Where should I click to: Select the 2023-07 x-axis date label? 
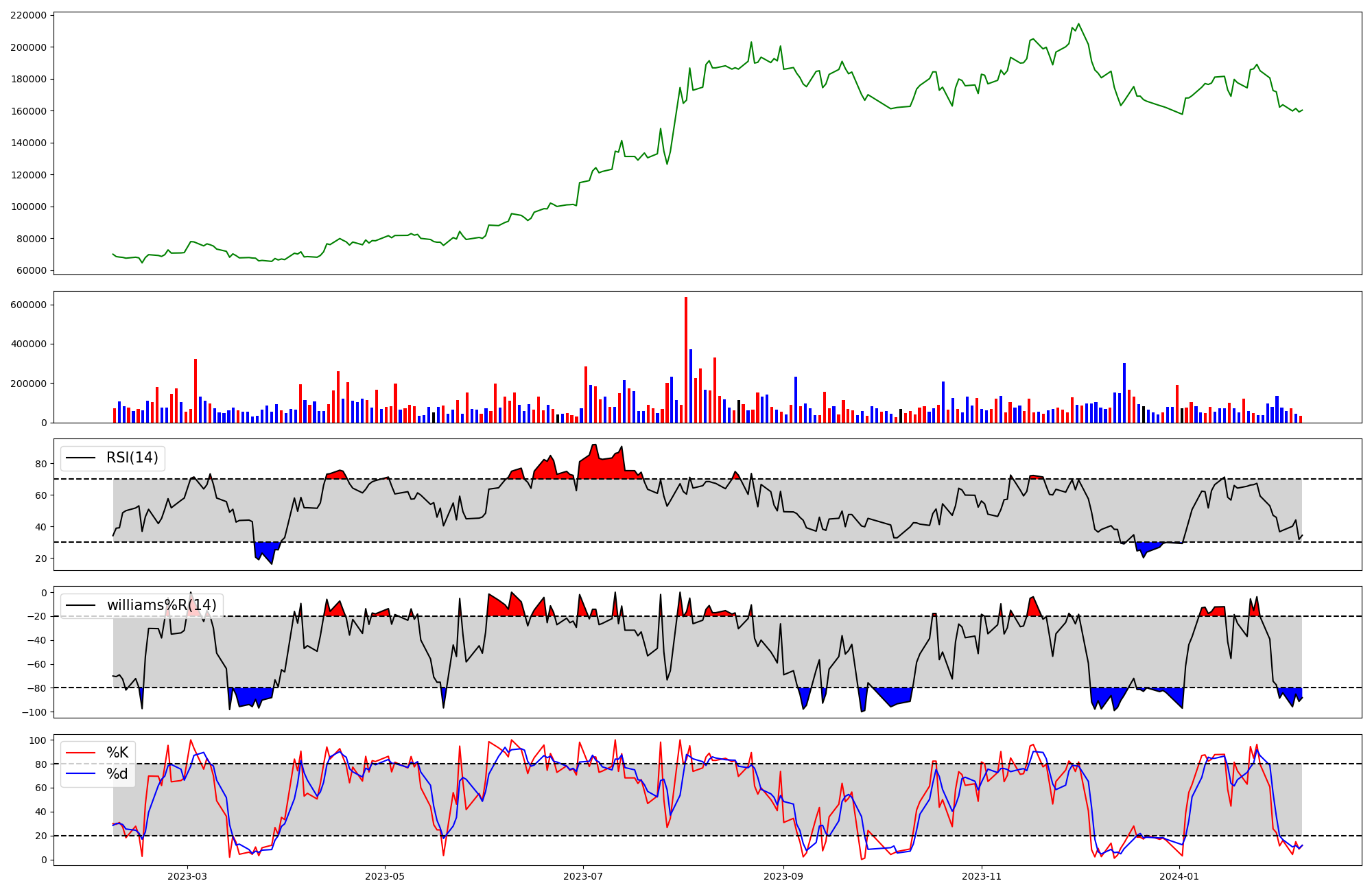583,876
